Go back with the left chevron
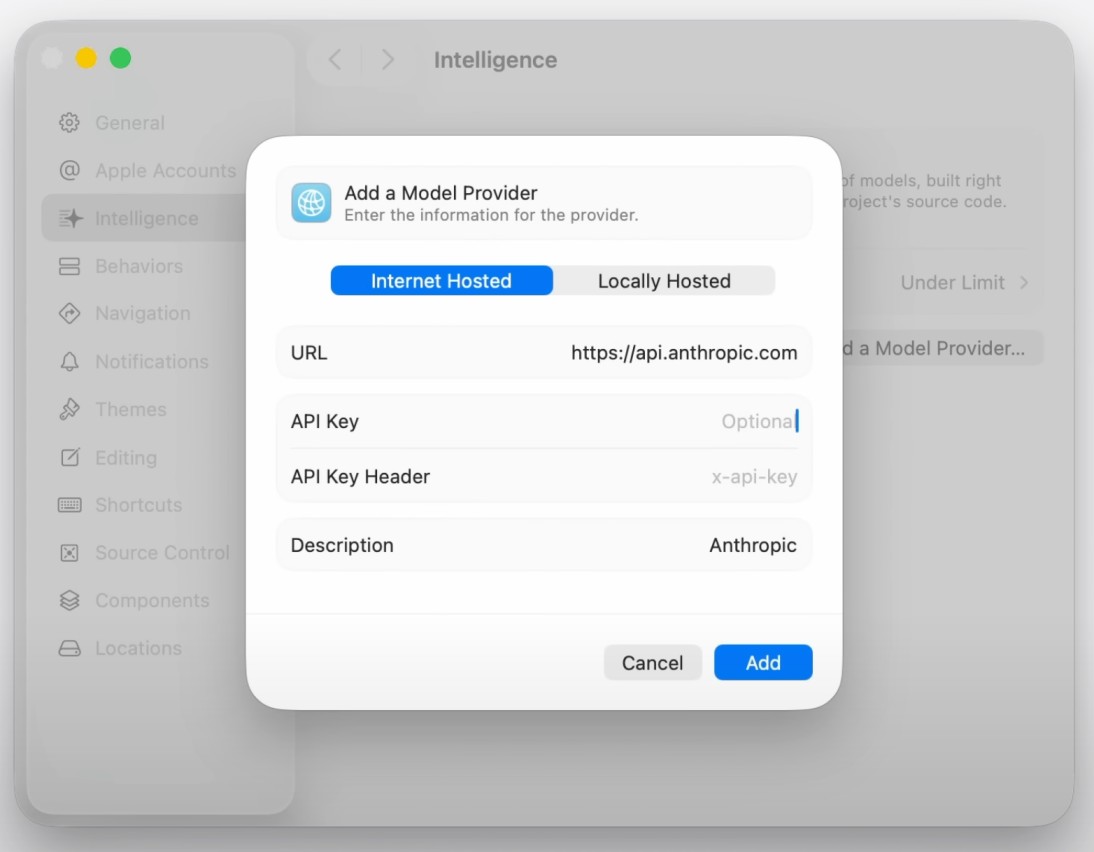 point(336,59)
